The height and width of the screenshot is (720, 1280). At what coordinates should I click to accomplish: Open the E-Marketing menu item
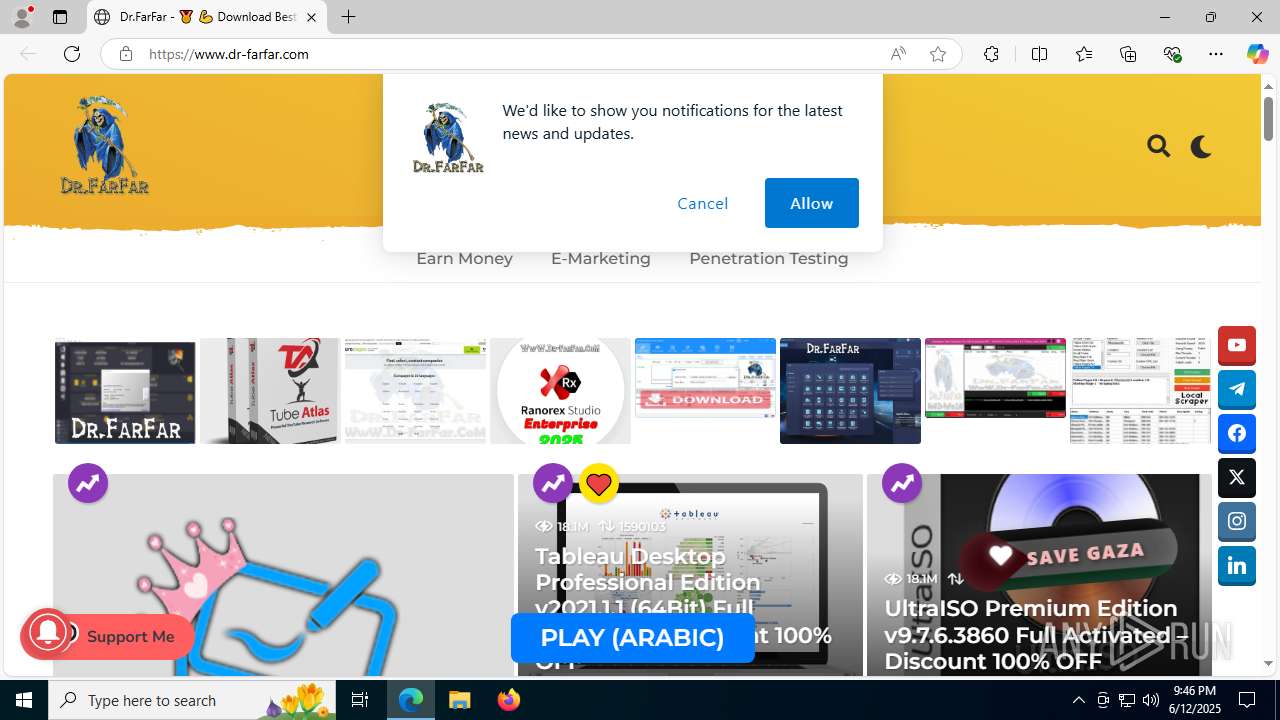[600, 258]
